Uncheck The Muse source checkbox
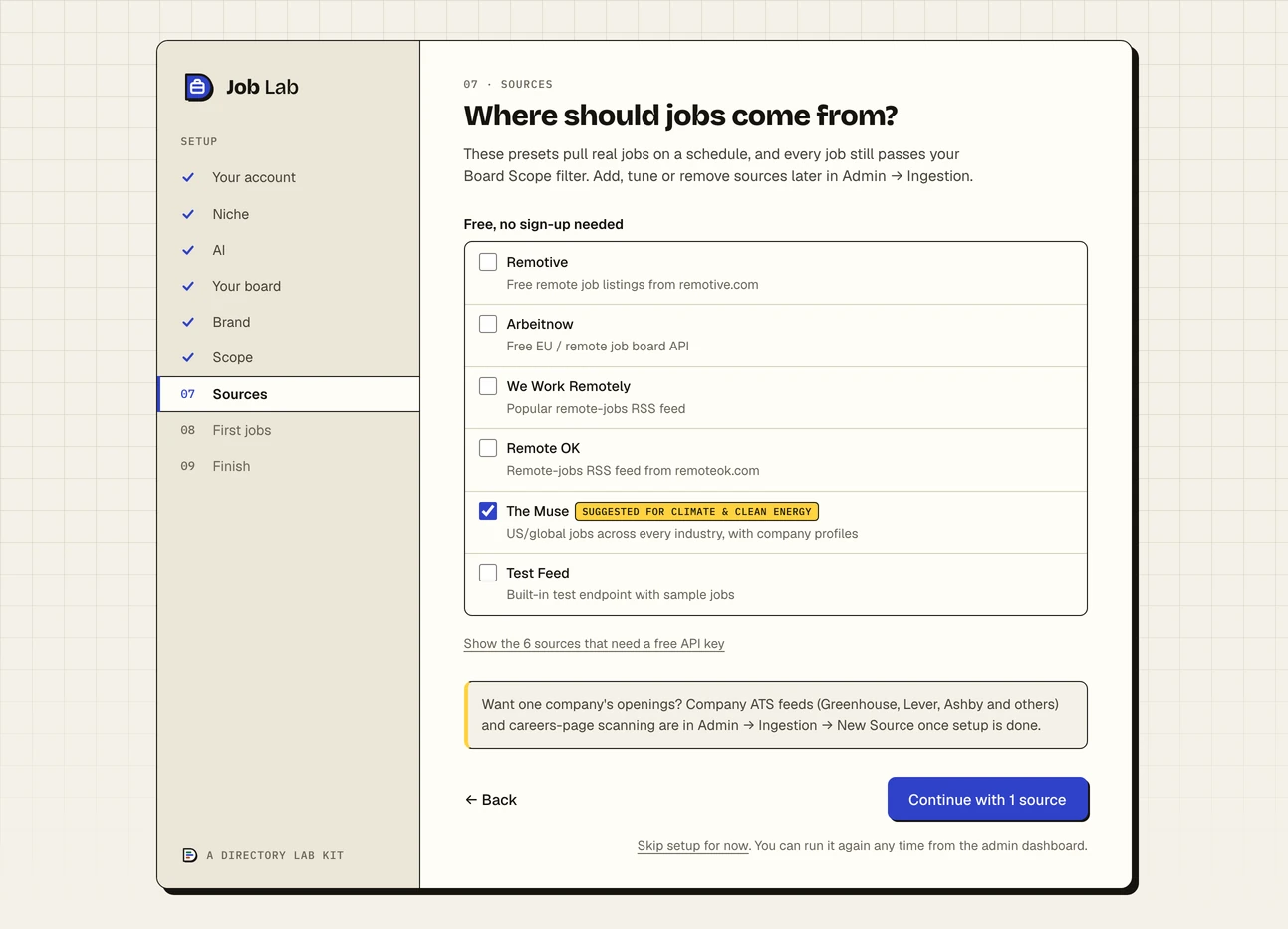 [x=488, y=511]
